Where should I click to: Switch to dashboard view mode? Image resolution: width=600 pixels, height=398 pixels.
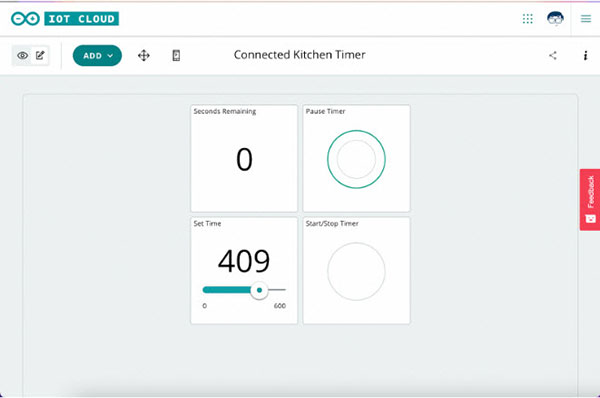click(x=23, y=55)
